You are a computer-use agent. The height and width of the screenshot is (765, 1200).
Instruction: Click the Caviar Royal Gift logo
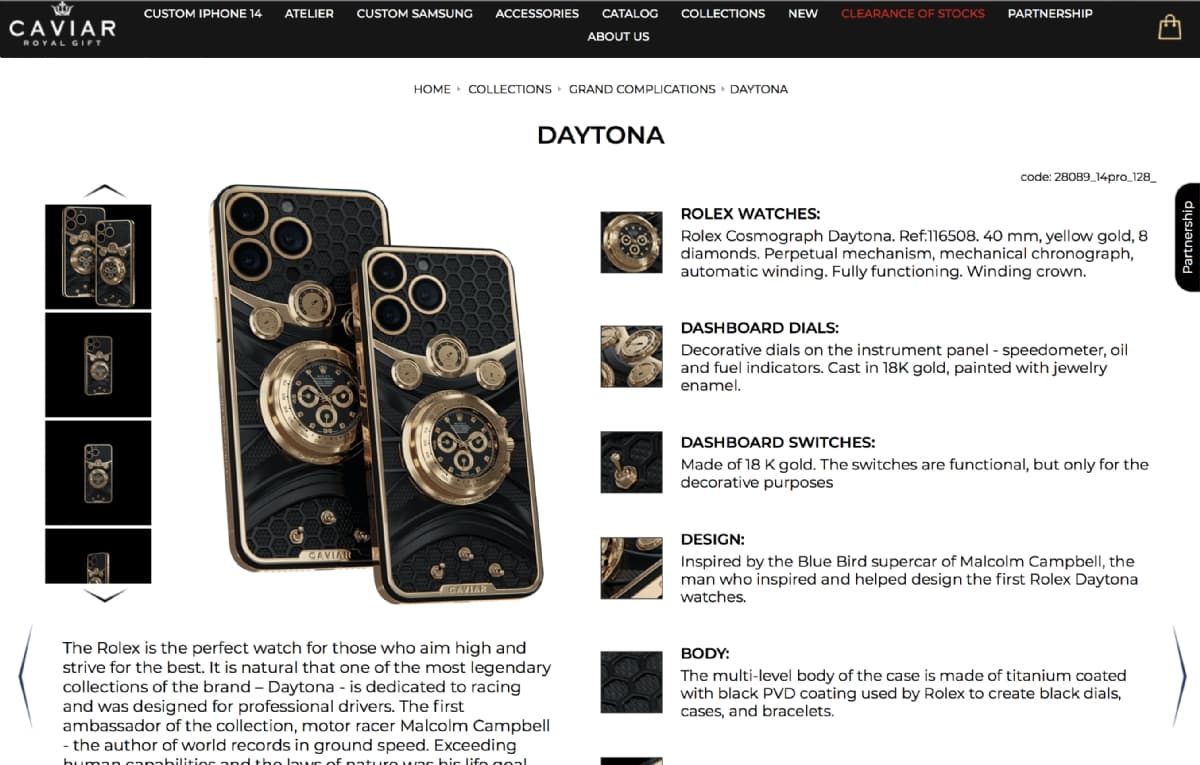62,22
